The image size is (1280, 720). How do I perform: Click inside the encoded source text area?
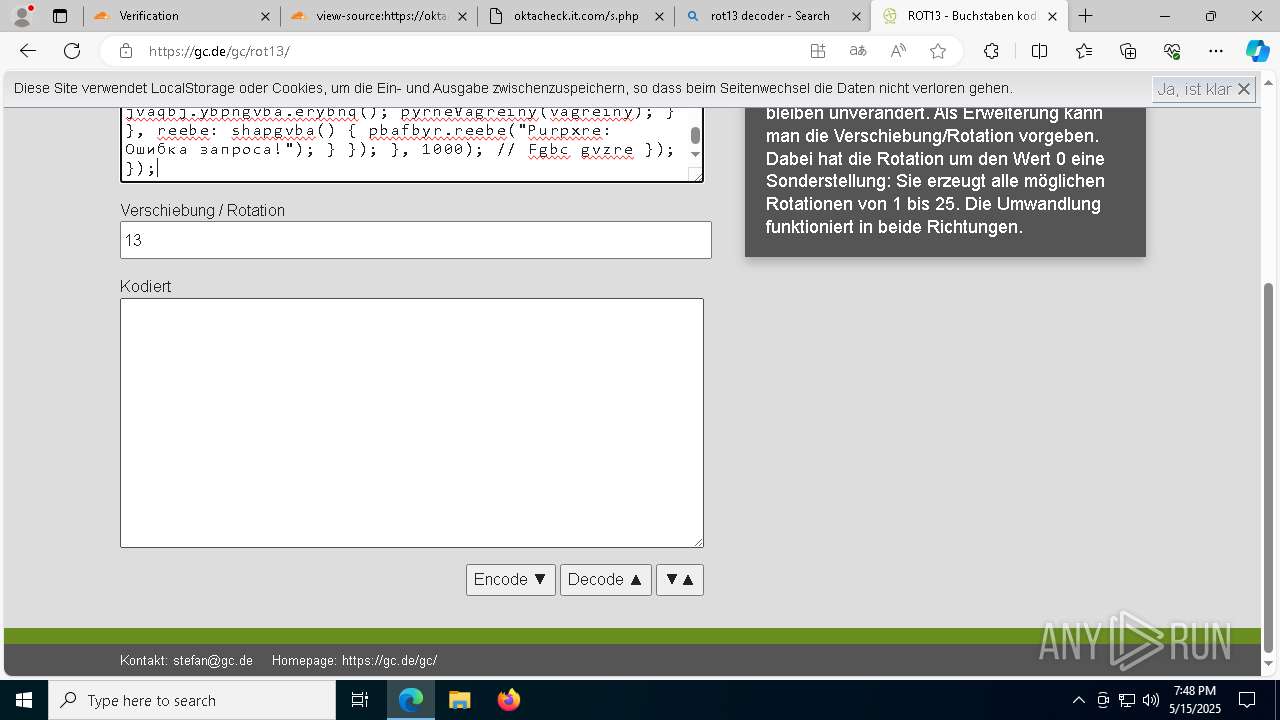pyautogui.click(x=412, y=143)
